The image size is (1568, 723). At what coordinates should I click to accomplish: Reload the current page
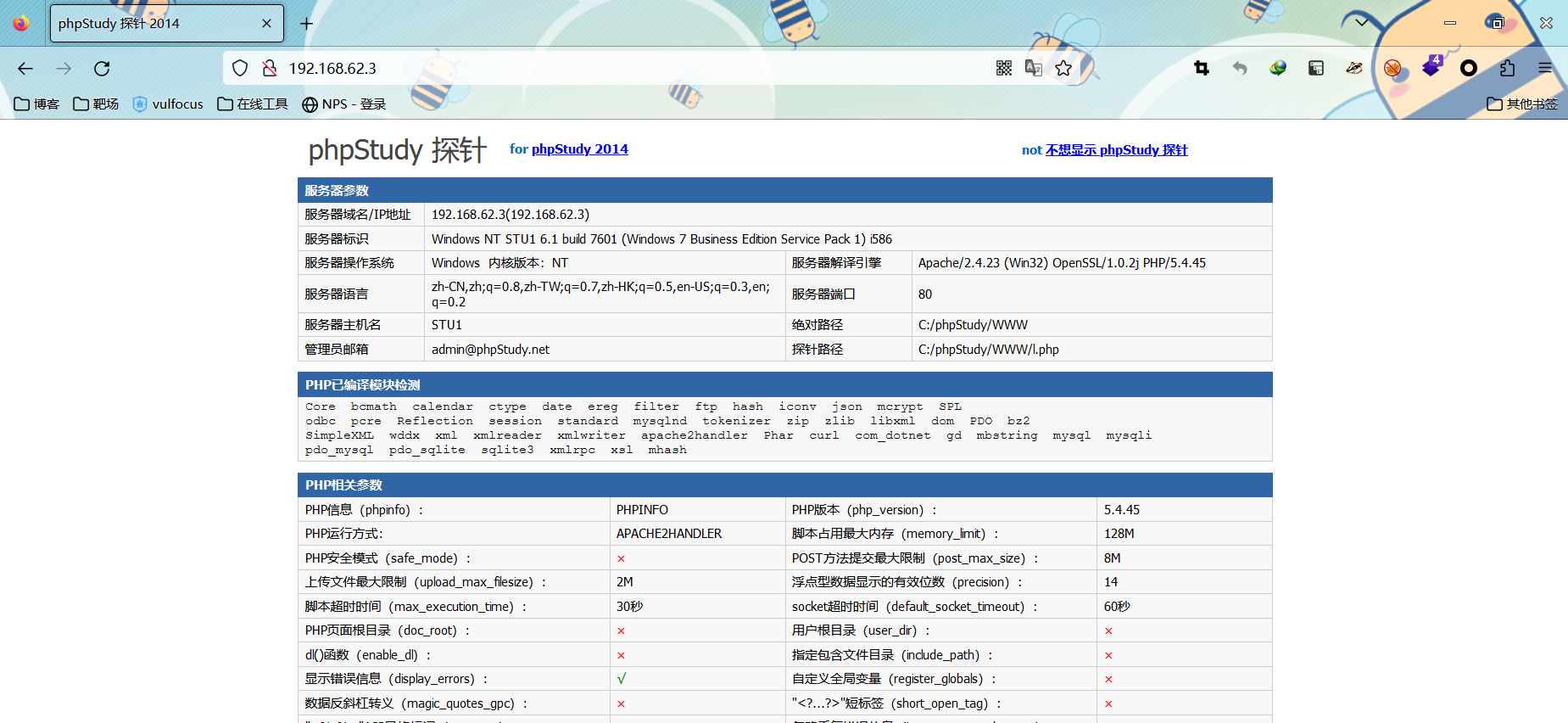[102, 69]
